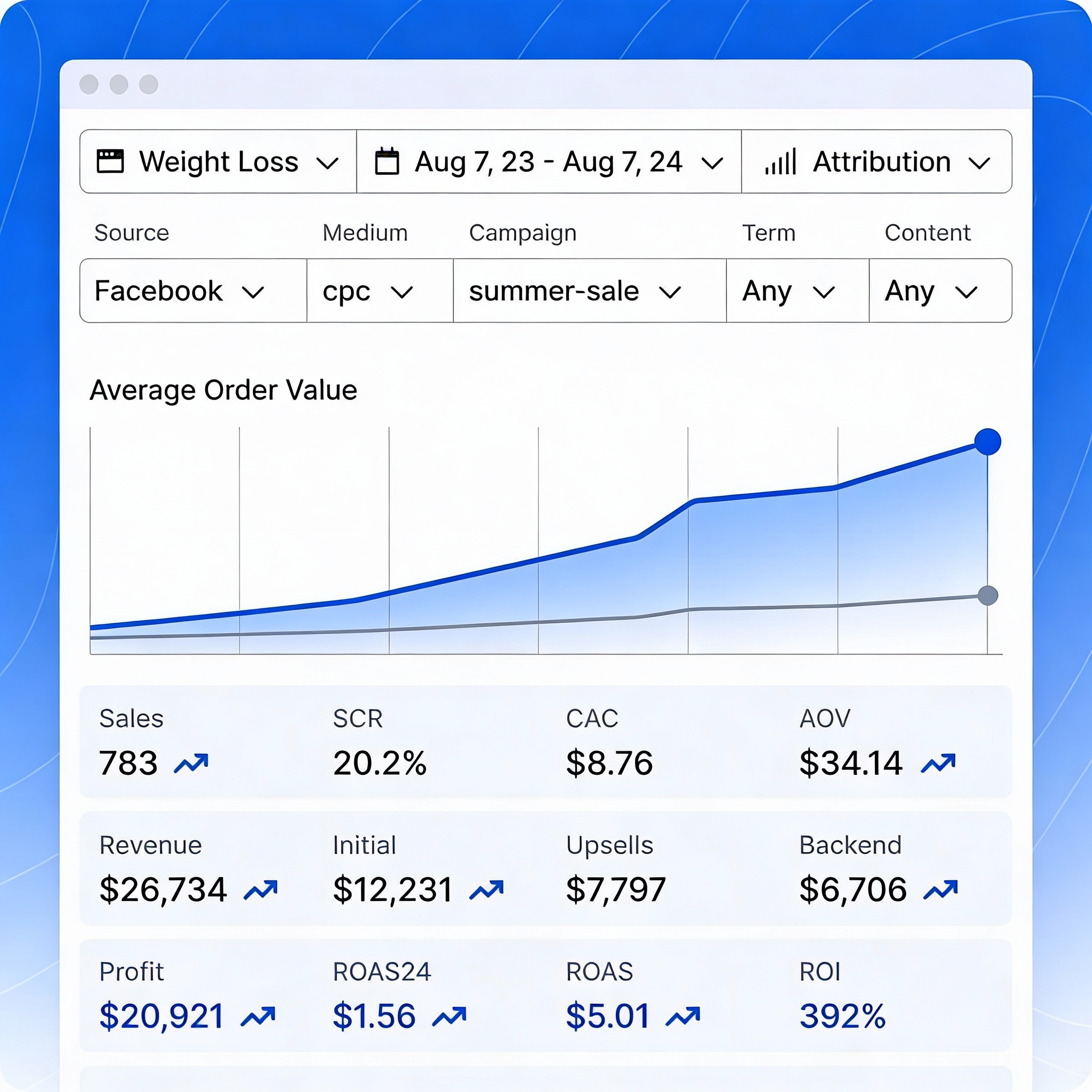Expand the Aug 7 date range picker
This screenshot has height=1092, width=1092.
coord(548,162)
